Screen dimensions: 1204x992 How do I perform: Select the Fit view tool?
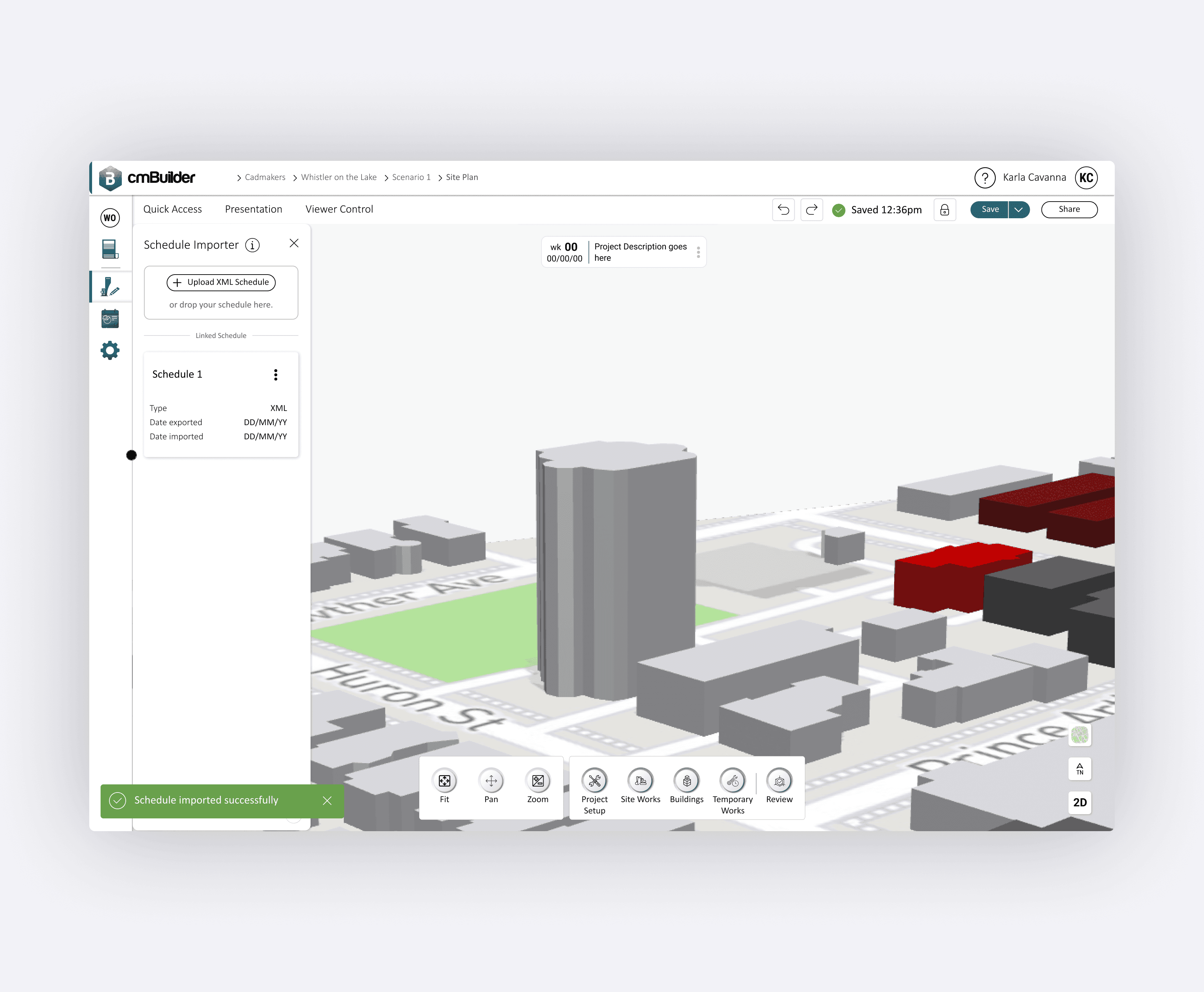(x=444, y=781)
